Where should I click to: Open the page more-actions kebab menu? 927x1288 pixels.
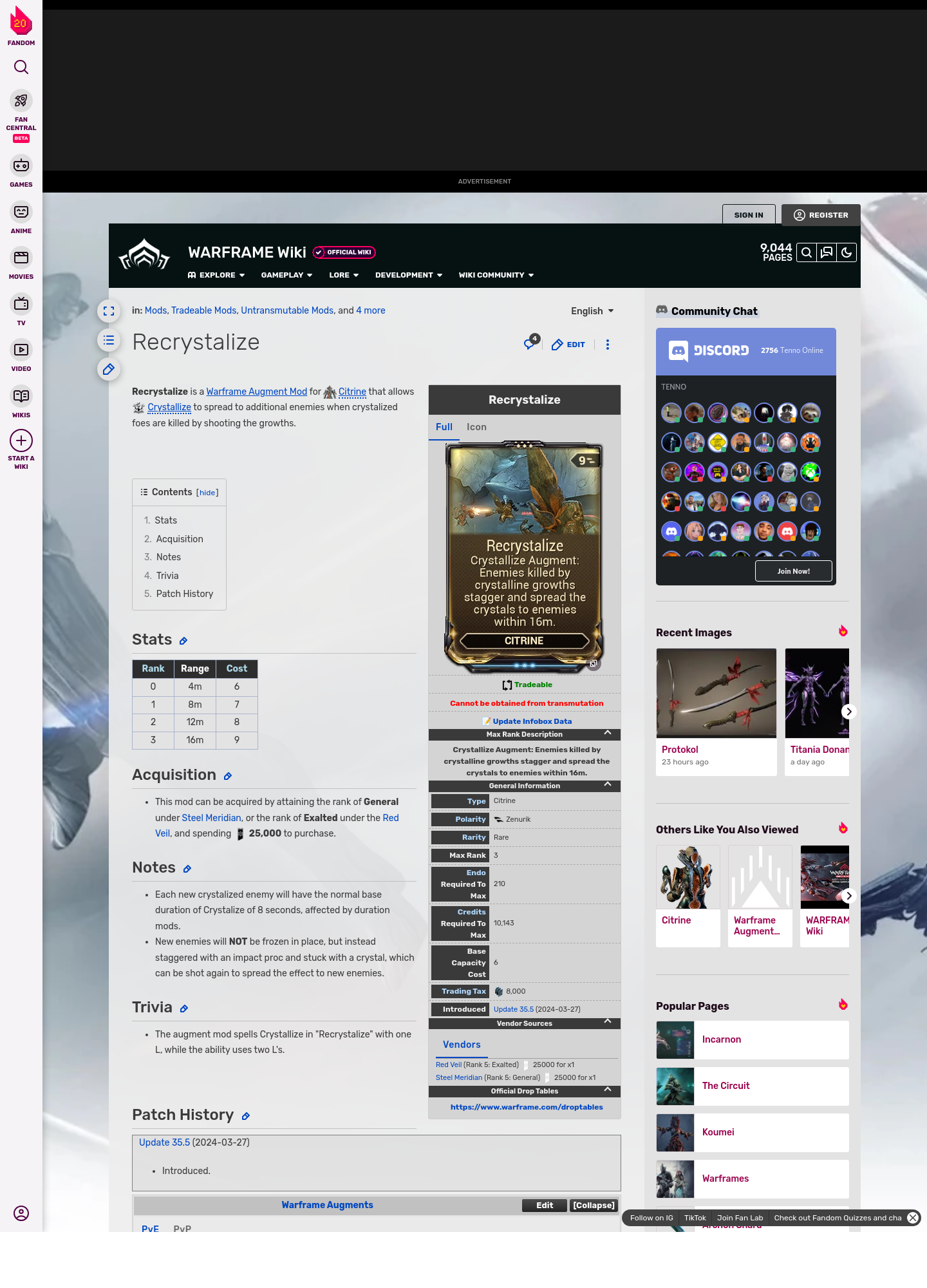[607, 345]
